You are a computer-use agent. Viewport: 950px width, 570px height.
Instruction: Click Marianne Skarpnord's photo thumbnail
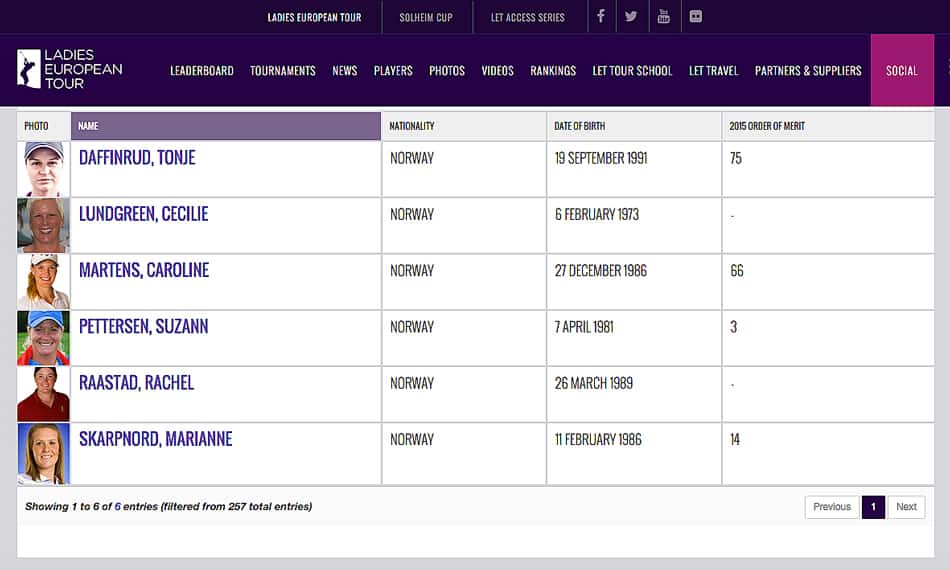point(44,454)
